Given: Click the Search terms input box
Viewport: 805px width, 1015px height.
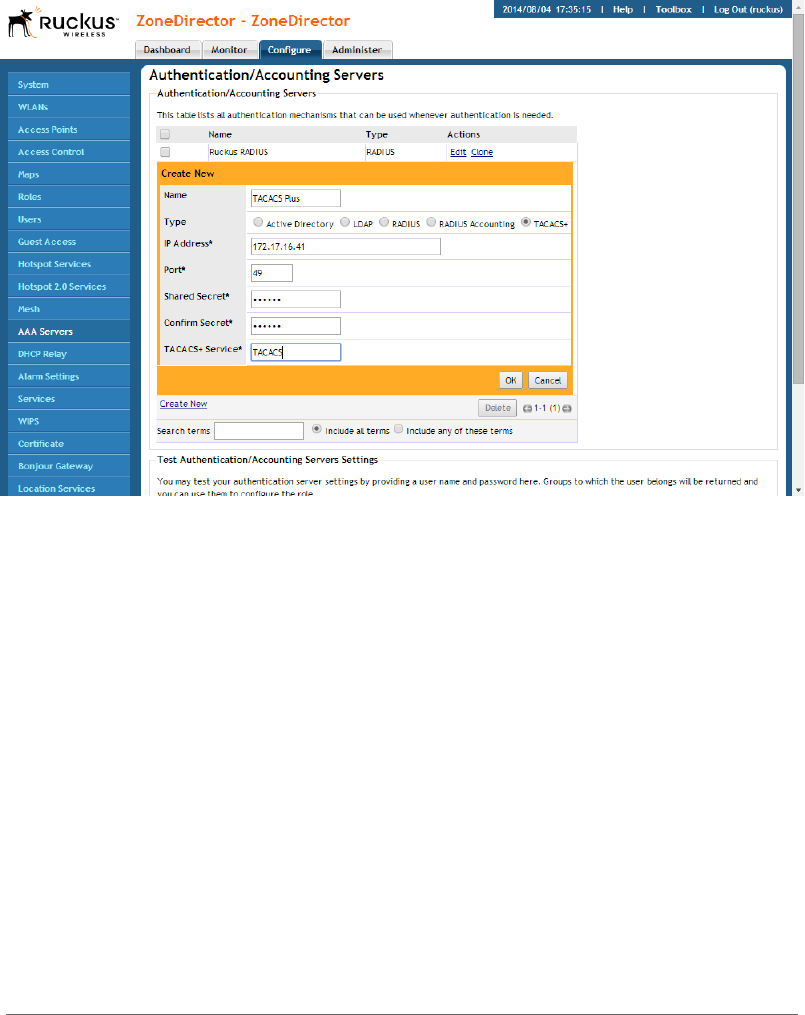Looking at the screenshot, I should click(x=259, y=431).
